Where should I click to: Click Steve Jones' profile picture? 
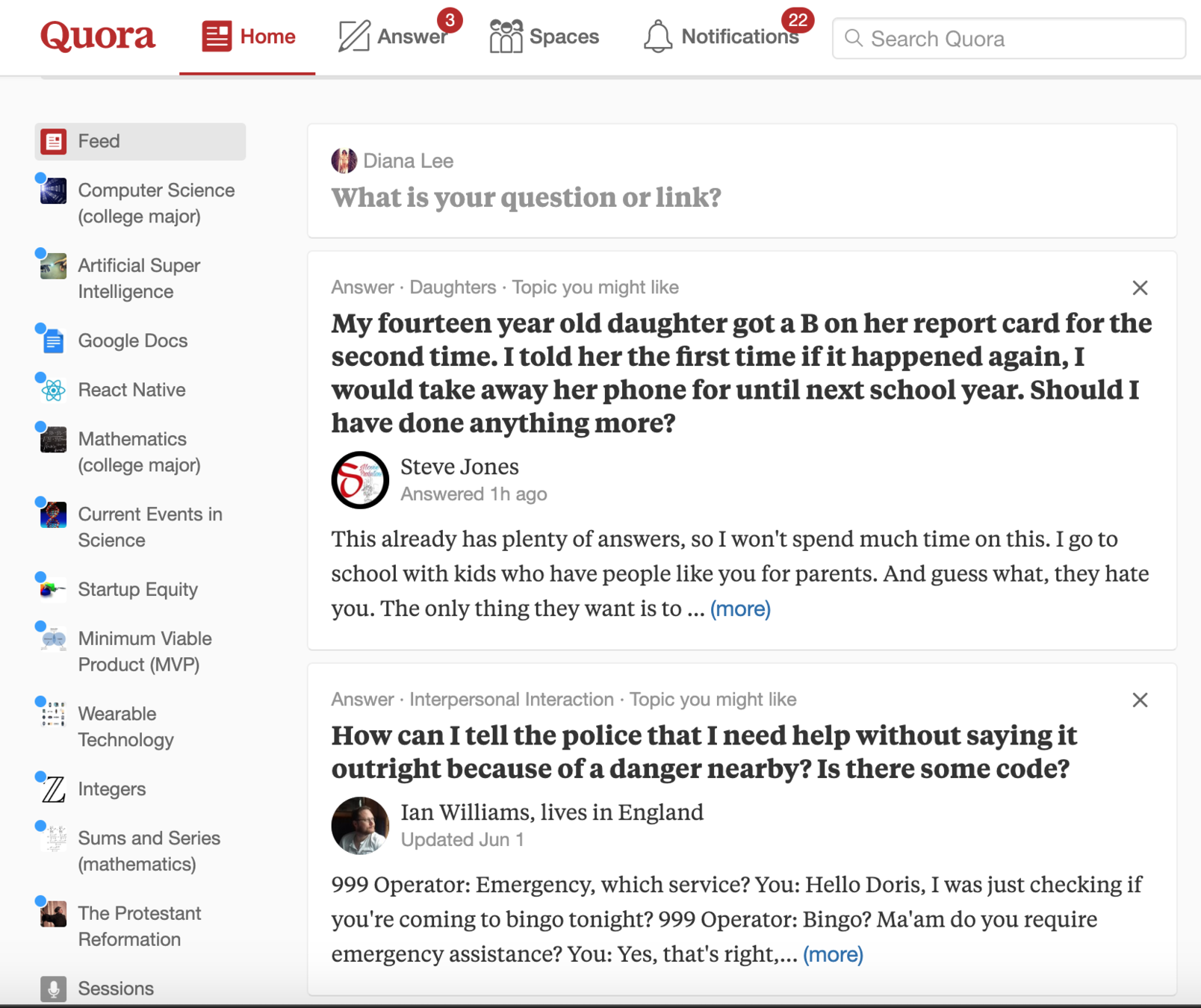360,480
